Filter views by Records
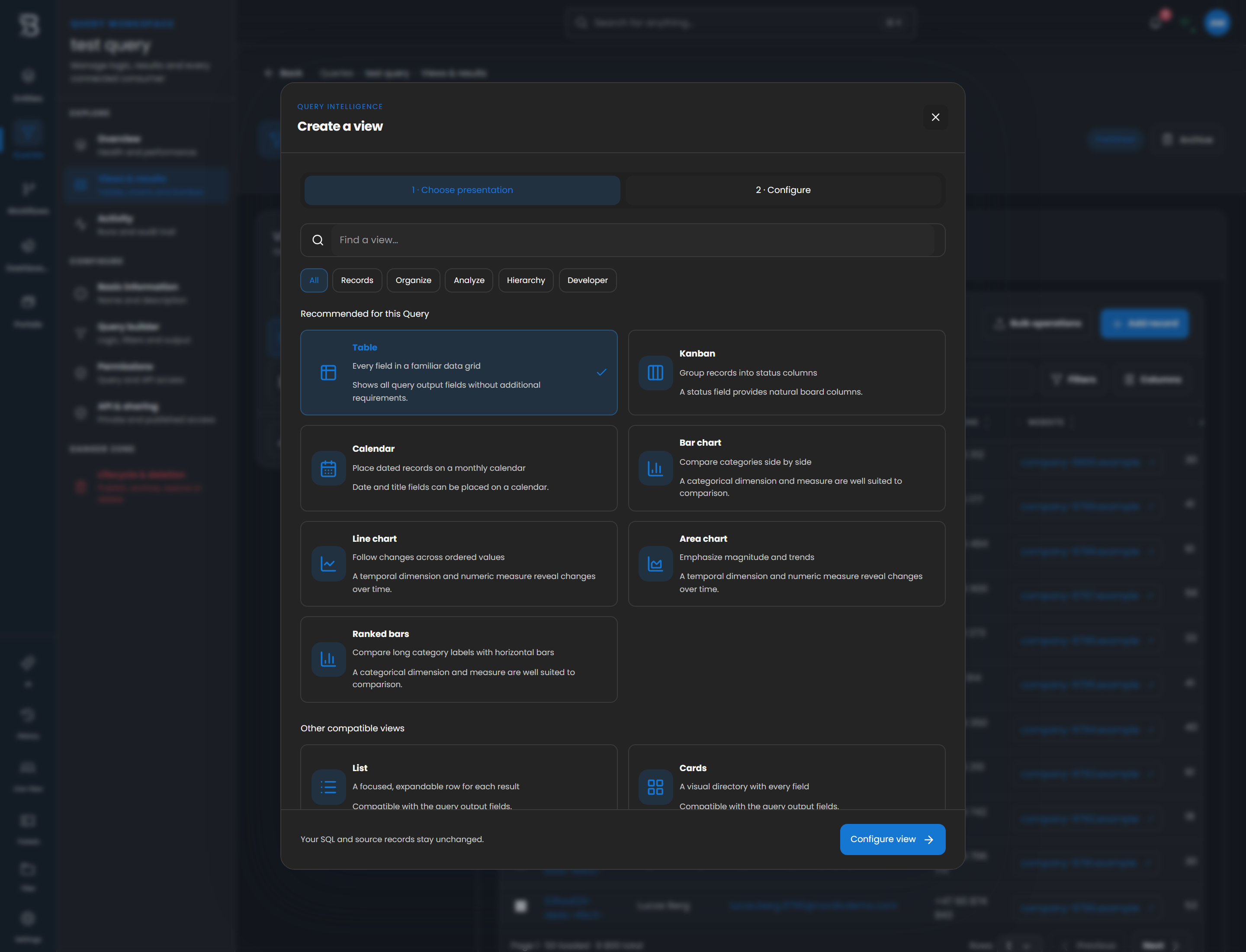 pos(357,280)
